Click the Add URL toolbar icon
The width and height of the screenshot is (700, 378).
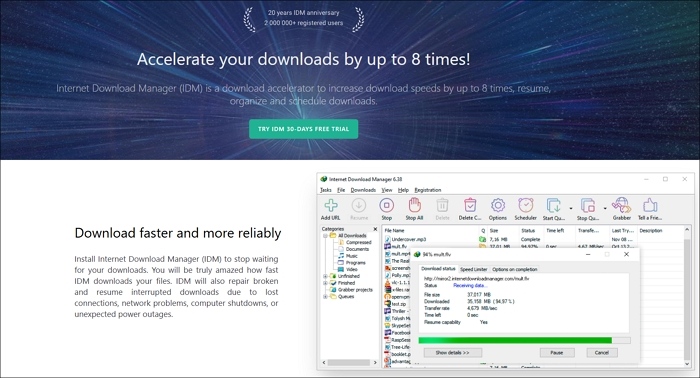(x=330, y=206)
